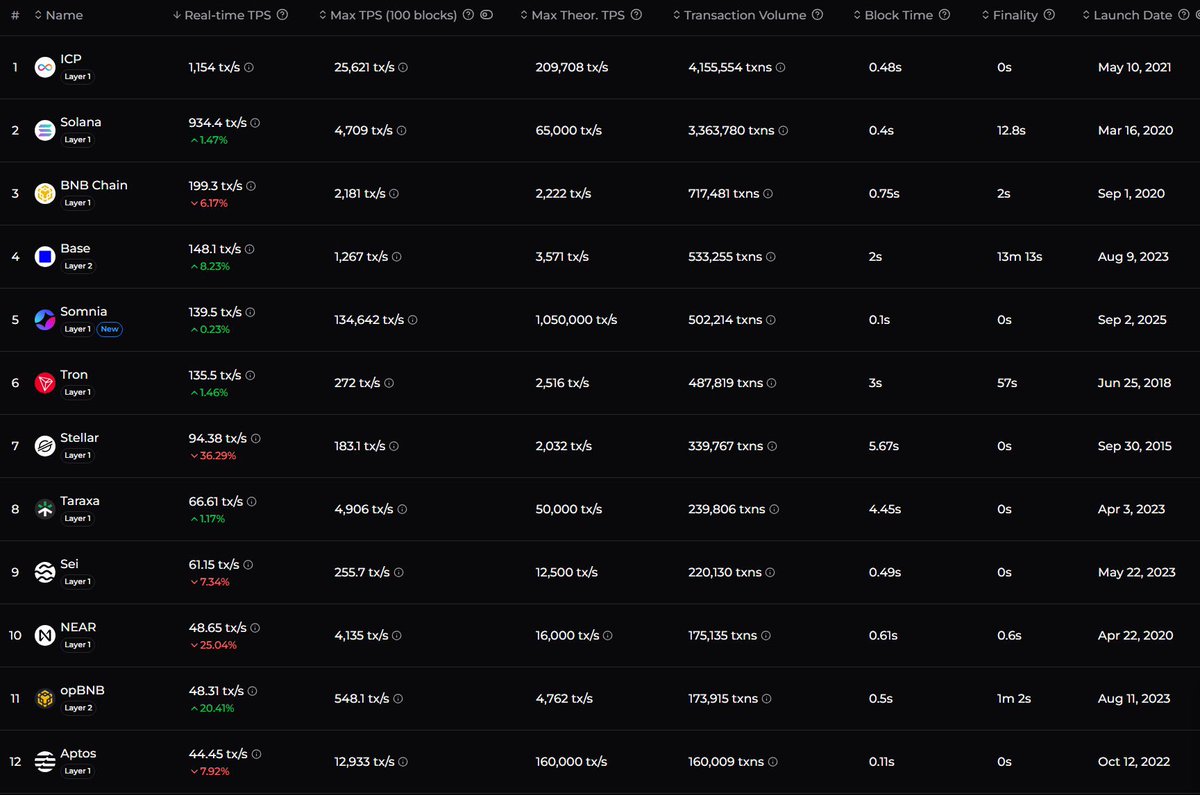Sort table by the # rank column
This screenshot has width=1200, height=795.
coord(14,15)
